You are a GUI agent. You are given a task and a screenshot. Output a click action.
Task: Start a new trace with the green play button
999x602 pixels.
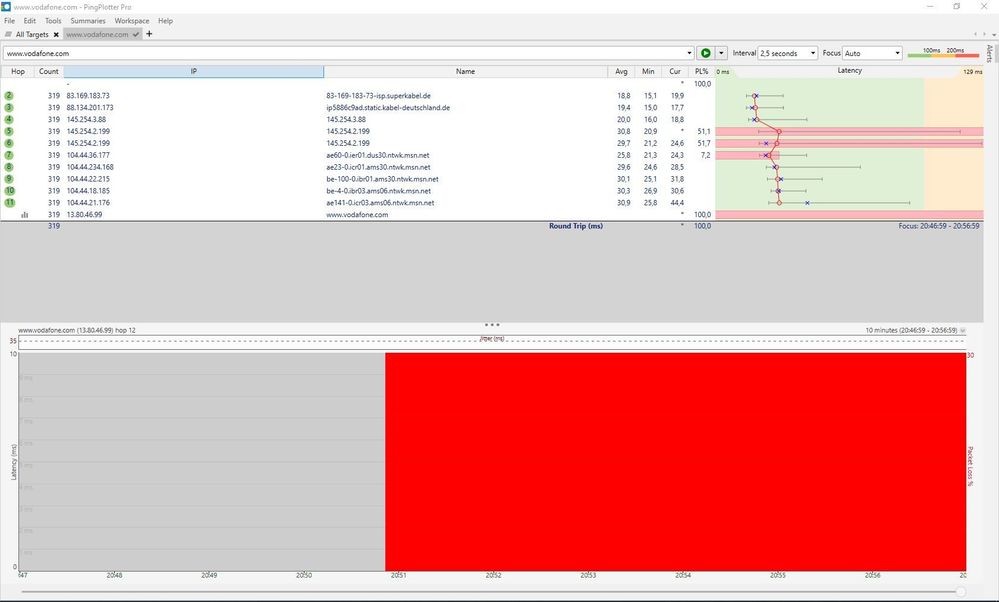[x=705, y=53]
